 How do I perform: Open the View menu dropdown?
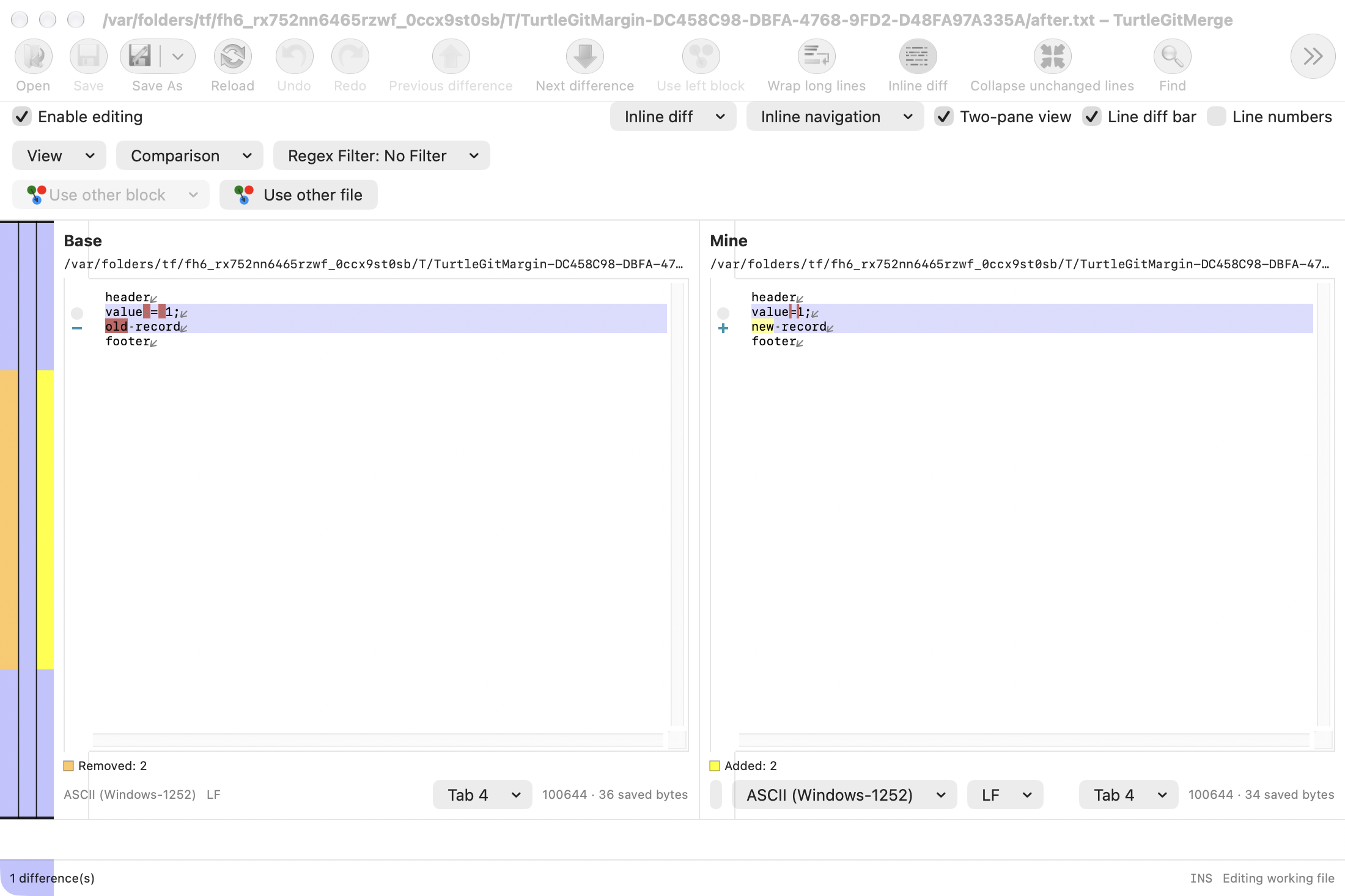[59, 155]
